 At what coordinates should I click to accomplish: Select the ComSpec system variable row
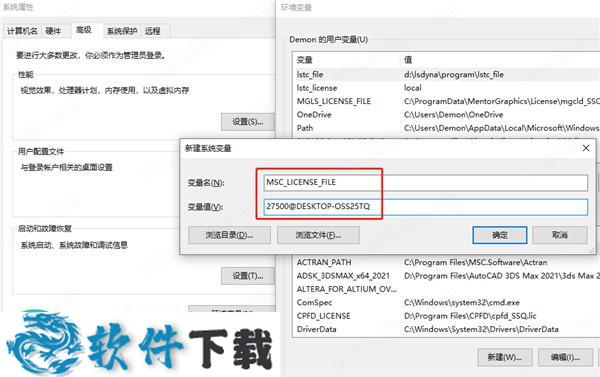(x=446, y=303)
